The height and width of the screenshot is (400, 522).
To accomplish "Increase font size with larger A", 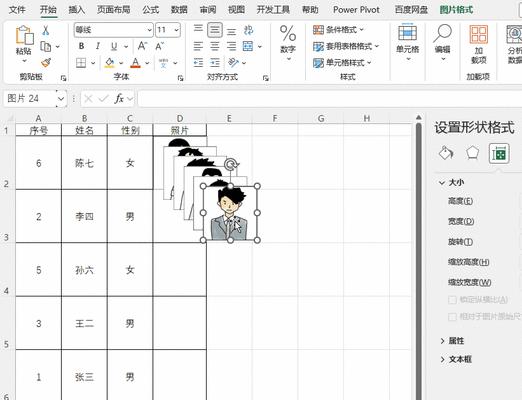I will [143, 46].
